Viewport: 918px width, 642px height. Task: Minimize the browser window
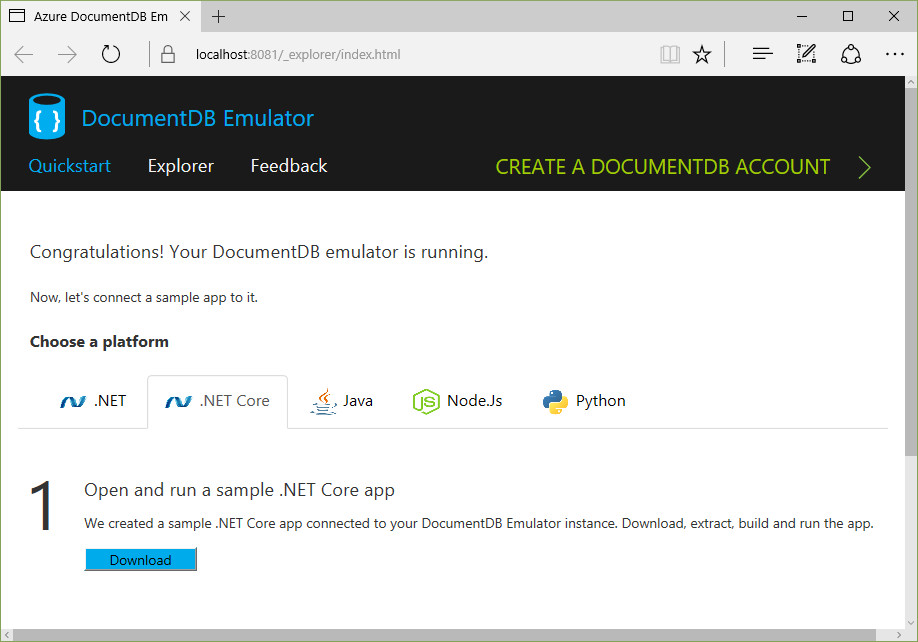802,16
